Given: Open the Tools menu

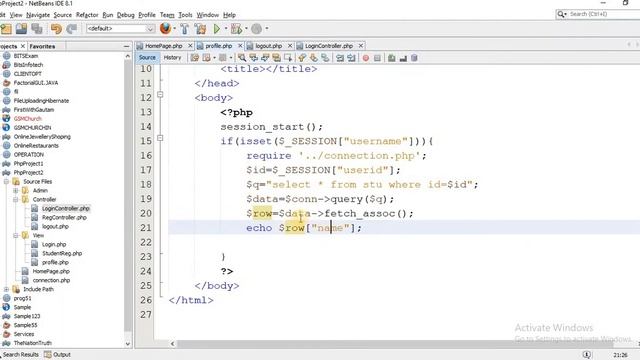Looking at the screenshot, I should [x=185, y=15].
